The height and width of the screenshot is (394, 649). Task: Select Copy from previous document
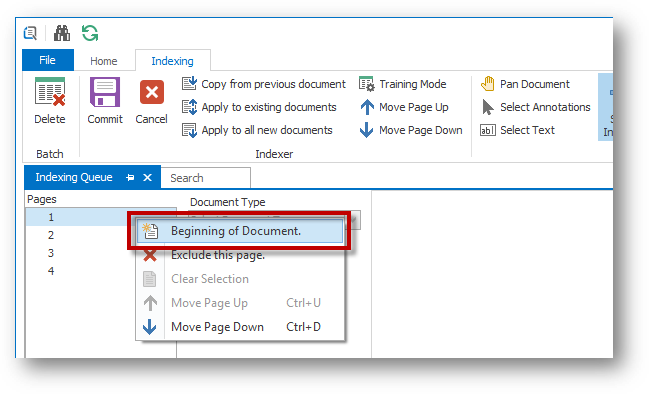click(x=264, y=84)
